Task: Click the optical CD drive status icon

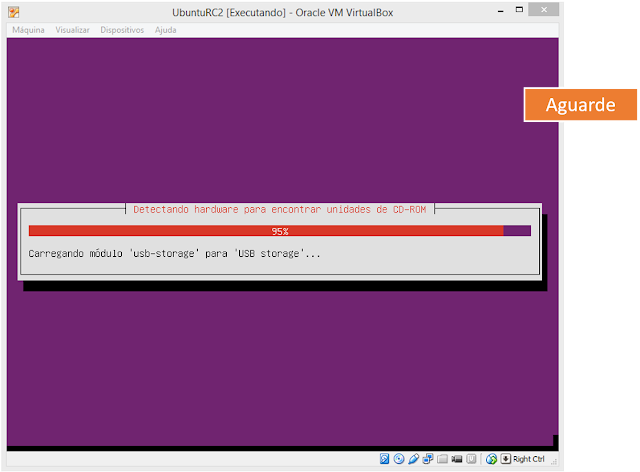Action: (399, 459)
